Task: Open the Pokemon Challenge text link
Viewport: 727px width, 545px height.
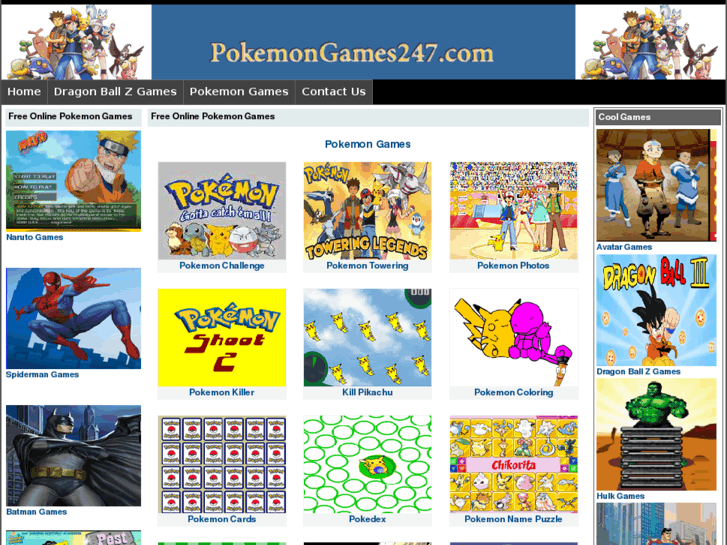Action: click(222, 266)
